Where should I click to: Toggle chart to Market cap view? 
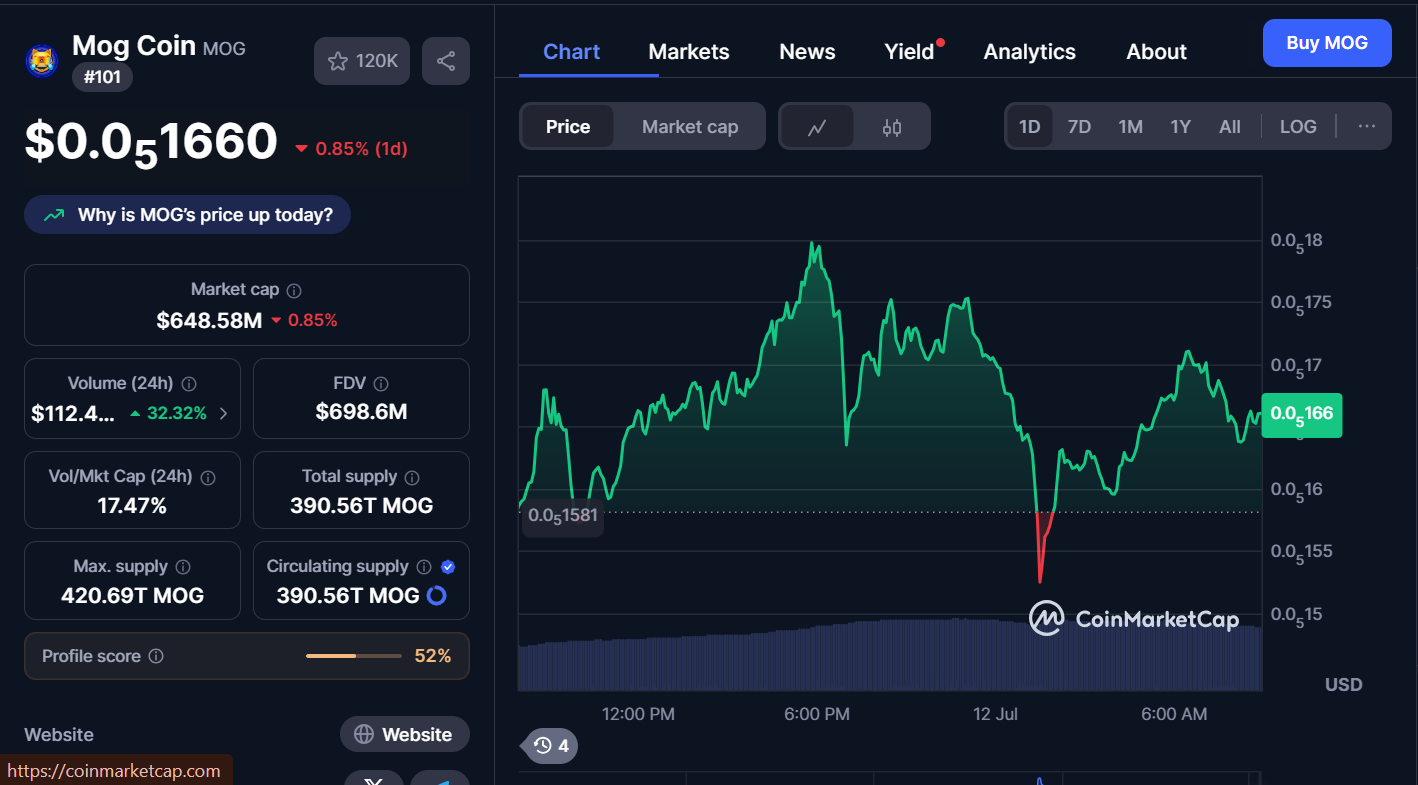coord(690,127)
